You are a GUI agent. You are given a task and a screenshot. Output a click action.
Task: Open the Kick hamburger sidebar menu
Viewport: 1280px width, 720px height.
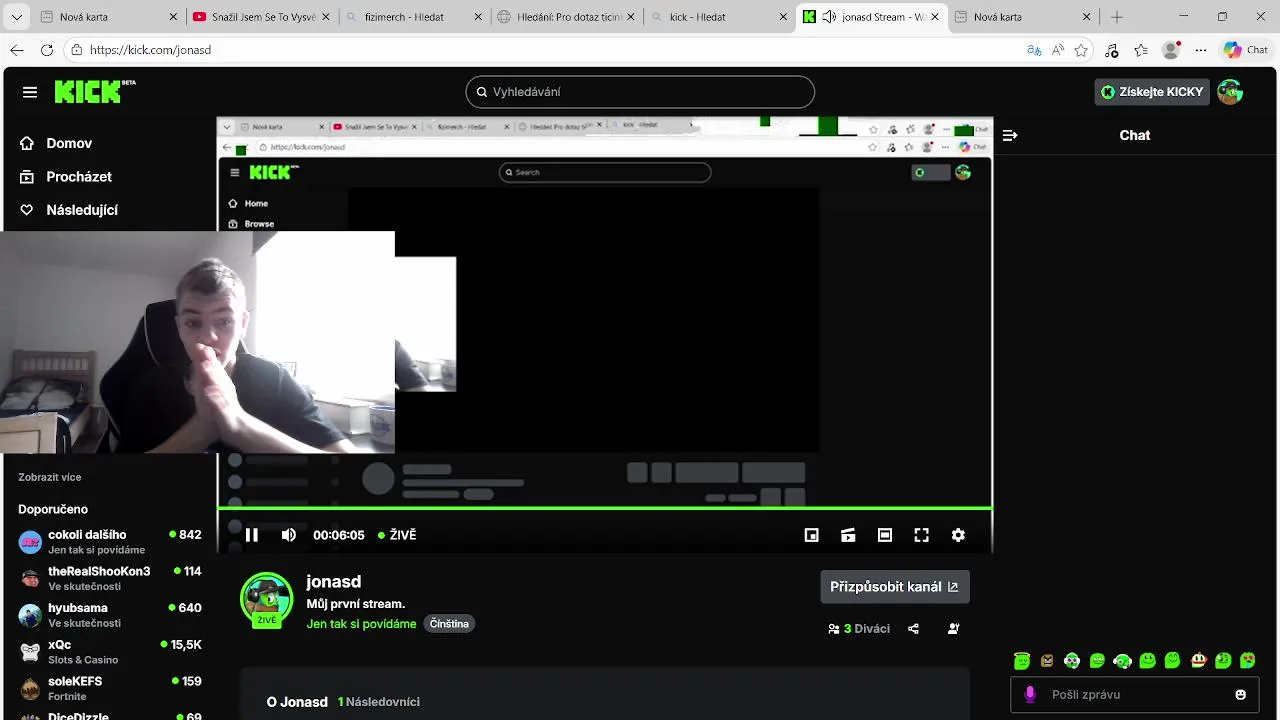click(30, 92)
